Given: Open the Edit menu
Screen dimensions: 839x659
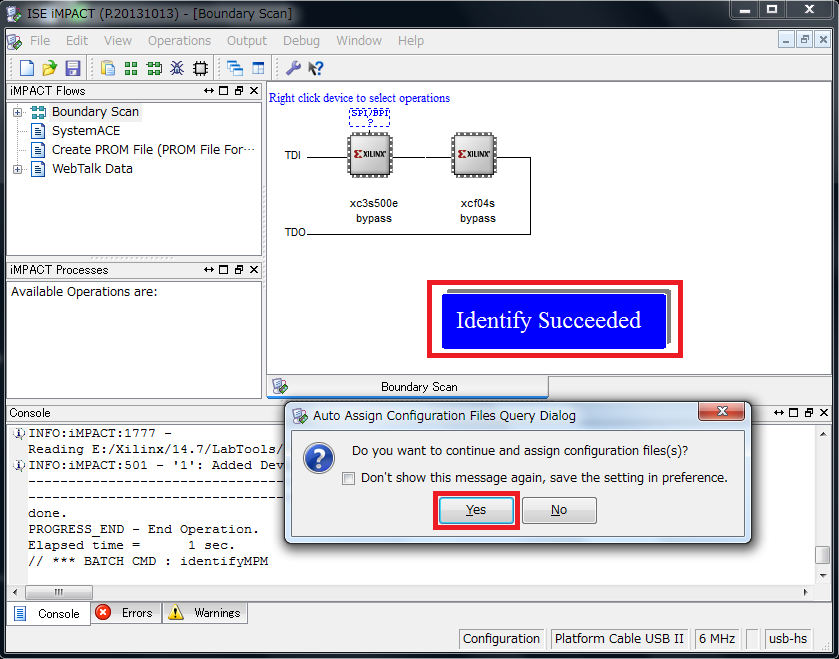Looking at the screenshot, I should 77,41.
